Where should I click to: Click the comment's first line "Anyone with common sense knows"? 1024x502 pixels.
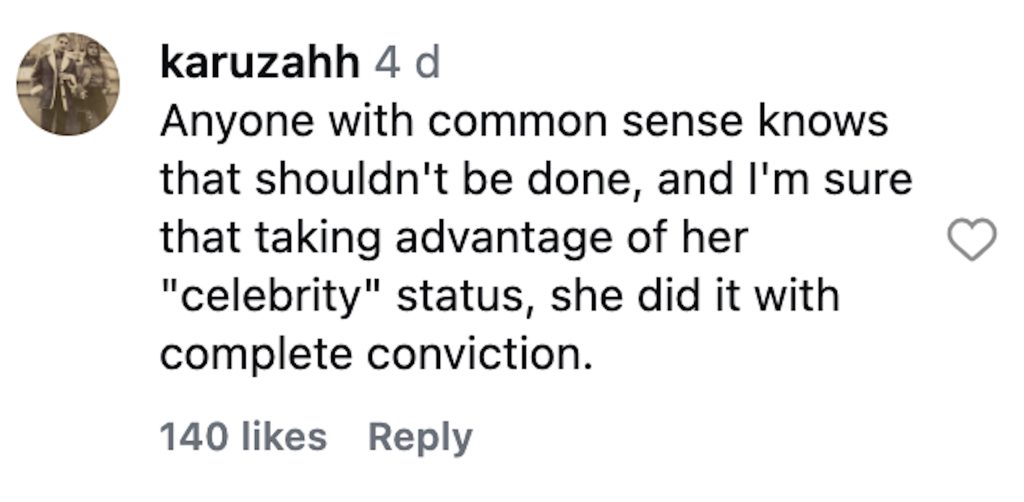coord(524,123)
